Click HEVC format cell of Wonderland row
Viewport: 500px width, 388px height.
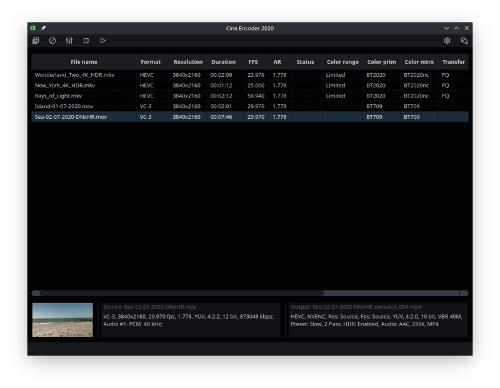[147, 75]
